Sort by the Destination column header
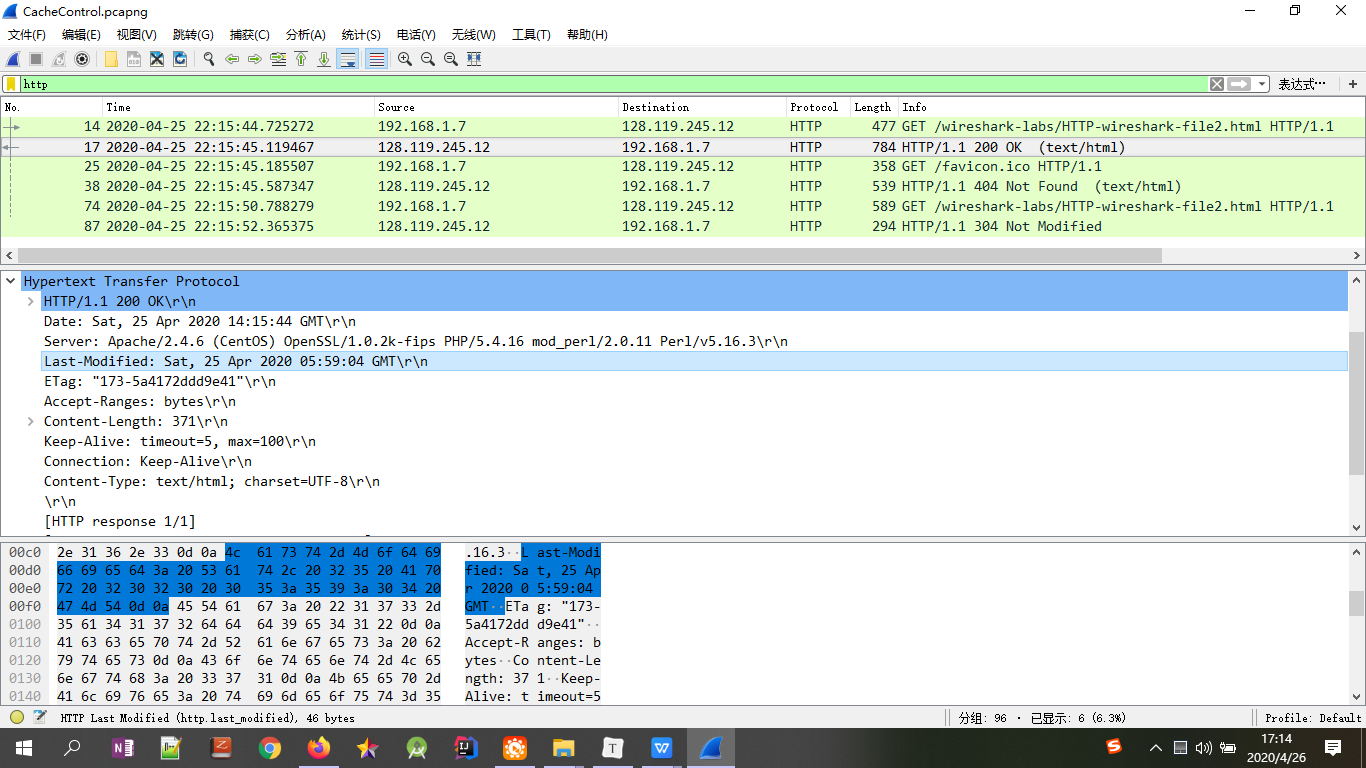 tap(702, 107)
